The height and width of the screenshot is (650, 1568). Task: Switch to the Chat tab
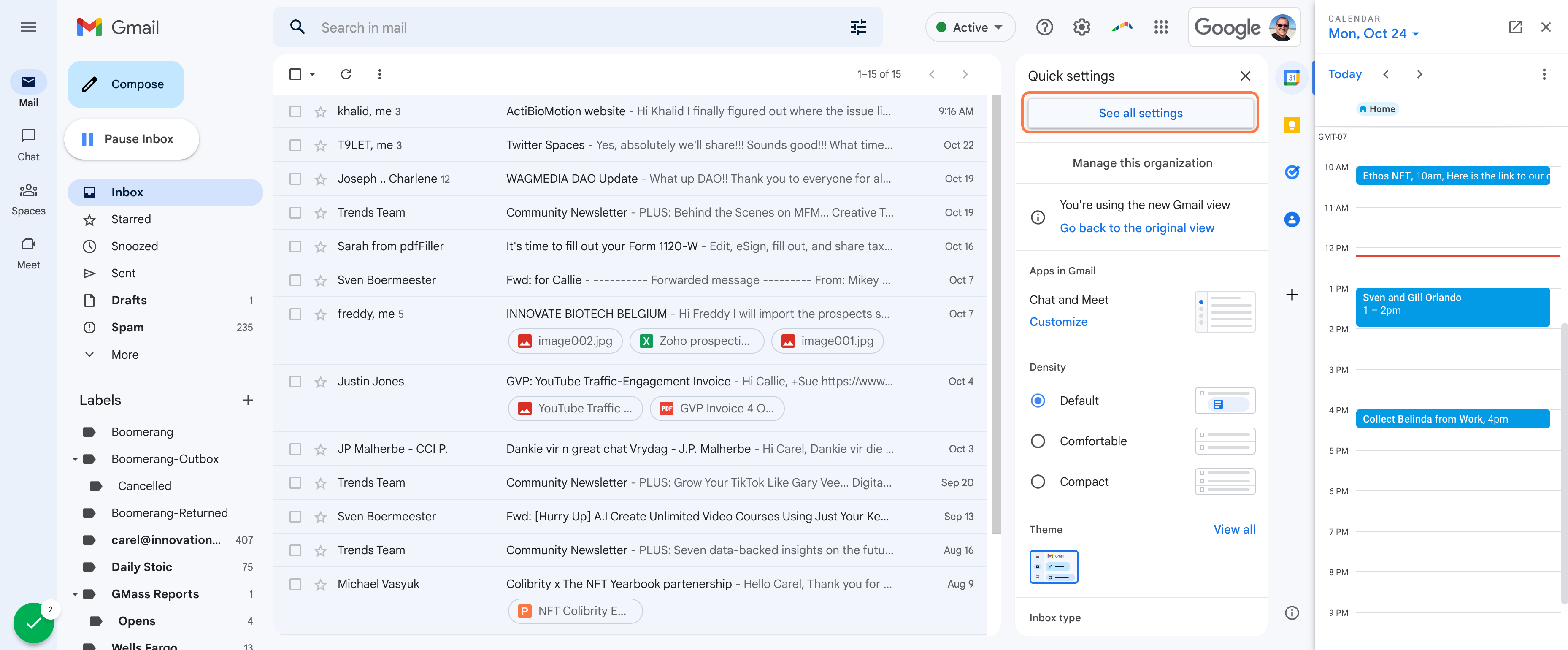[29, 145]
